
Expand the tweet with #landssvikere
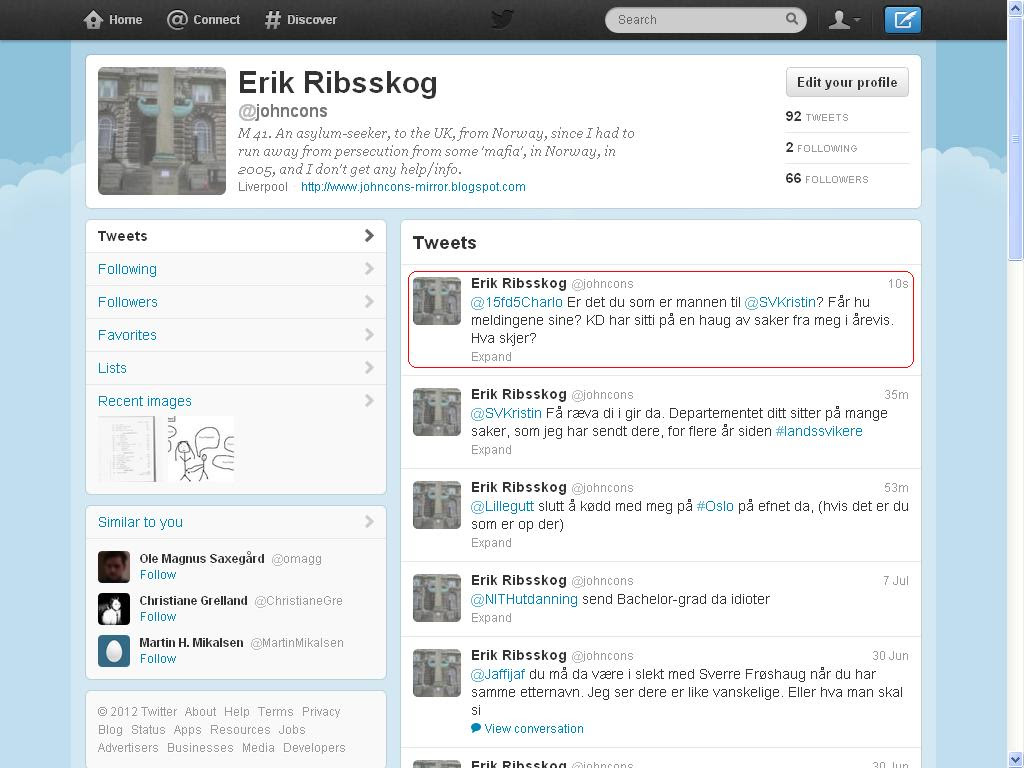tap(491, 449)
